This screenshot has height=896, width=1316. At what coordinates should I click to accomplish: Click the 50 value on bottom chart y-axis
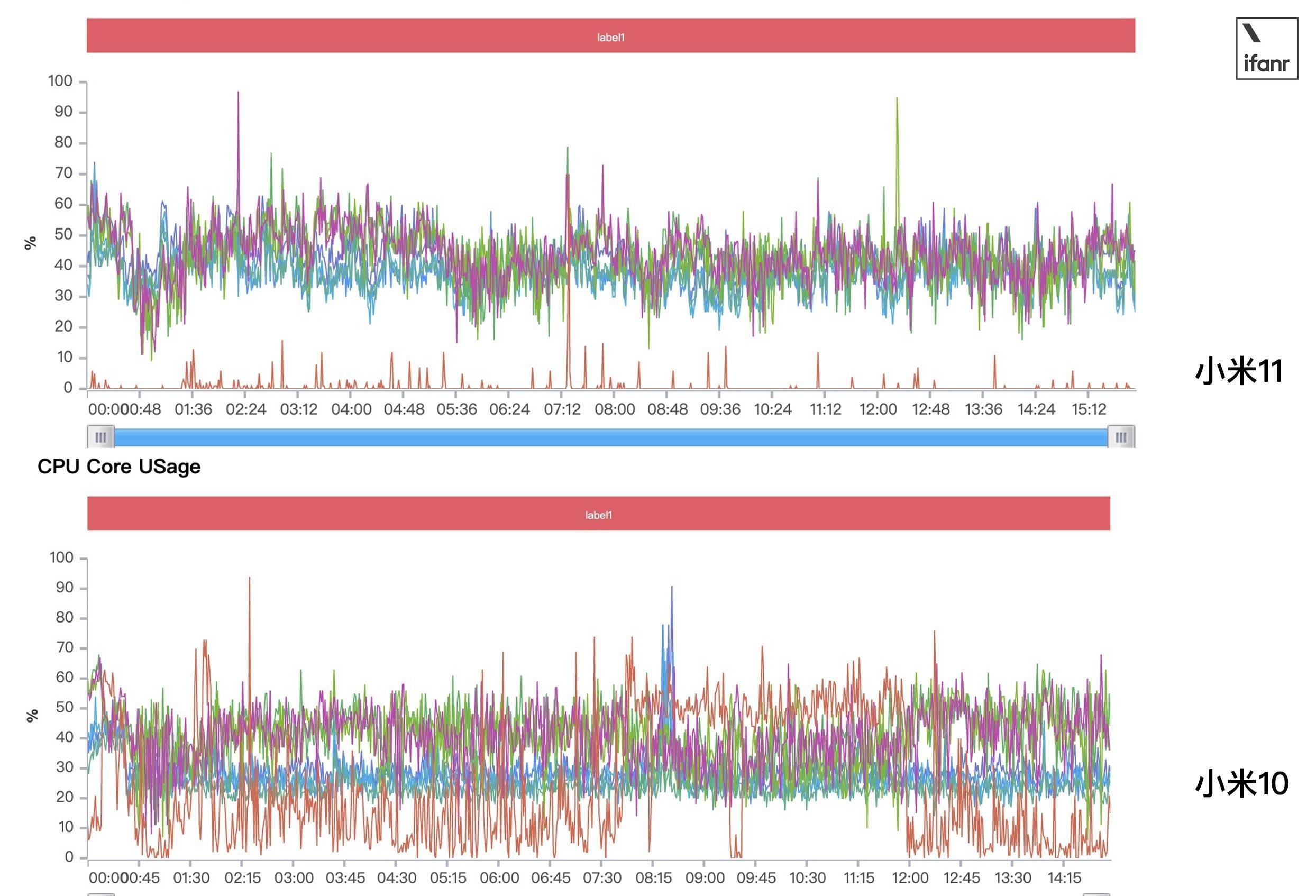pyautogui.click(x=64, y=707)
